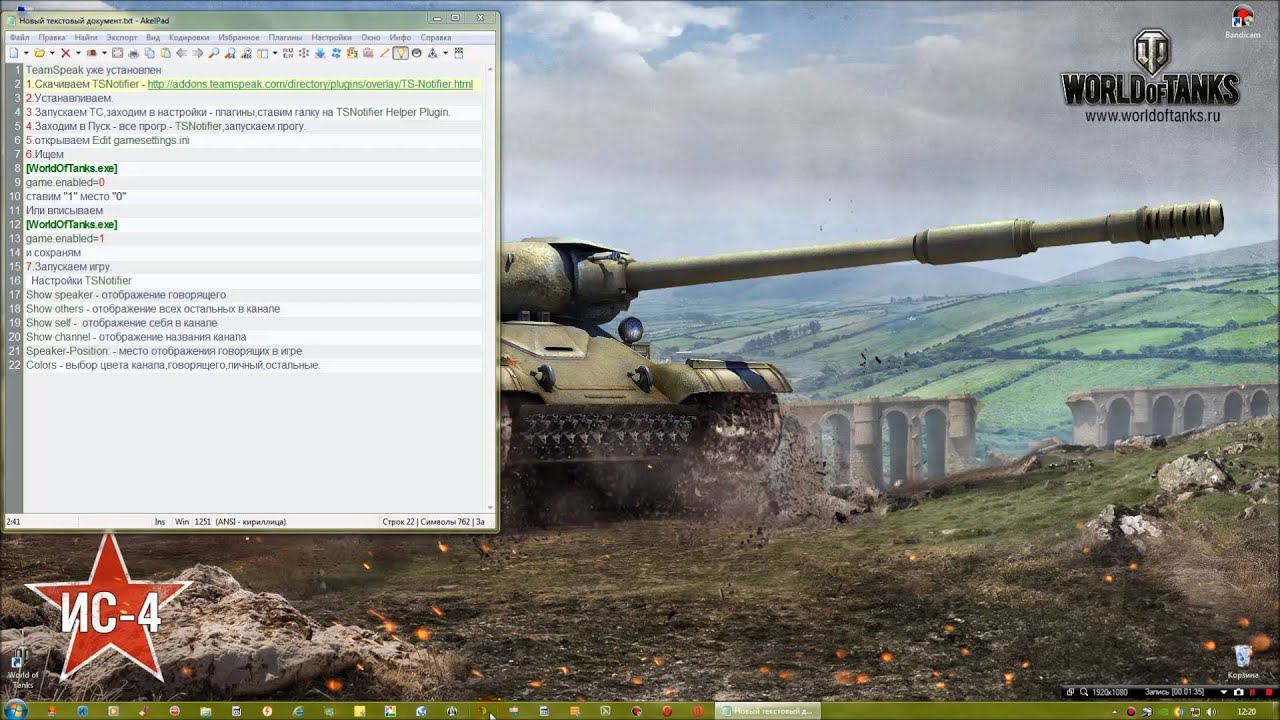Click 'game.enabled=1' text on line 13
1280x720 pixels.
tap(65, 239)
